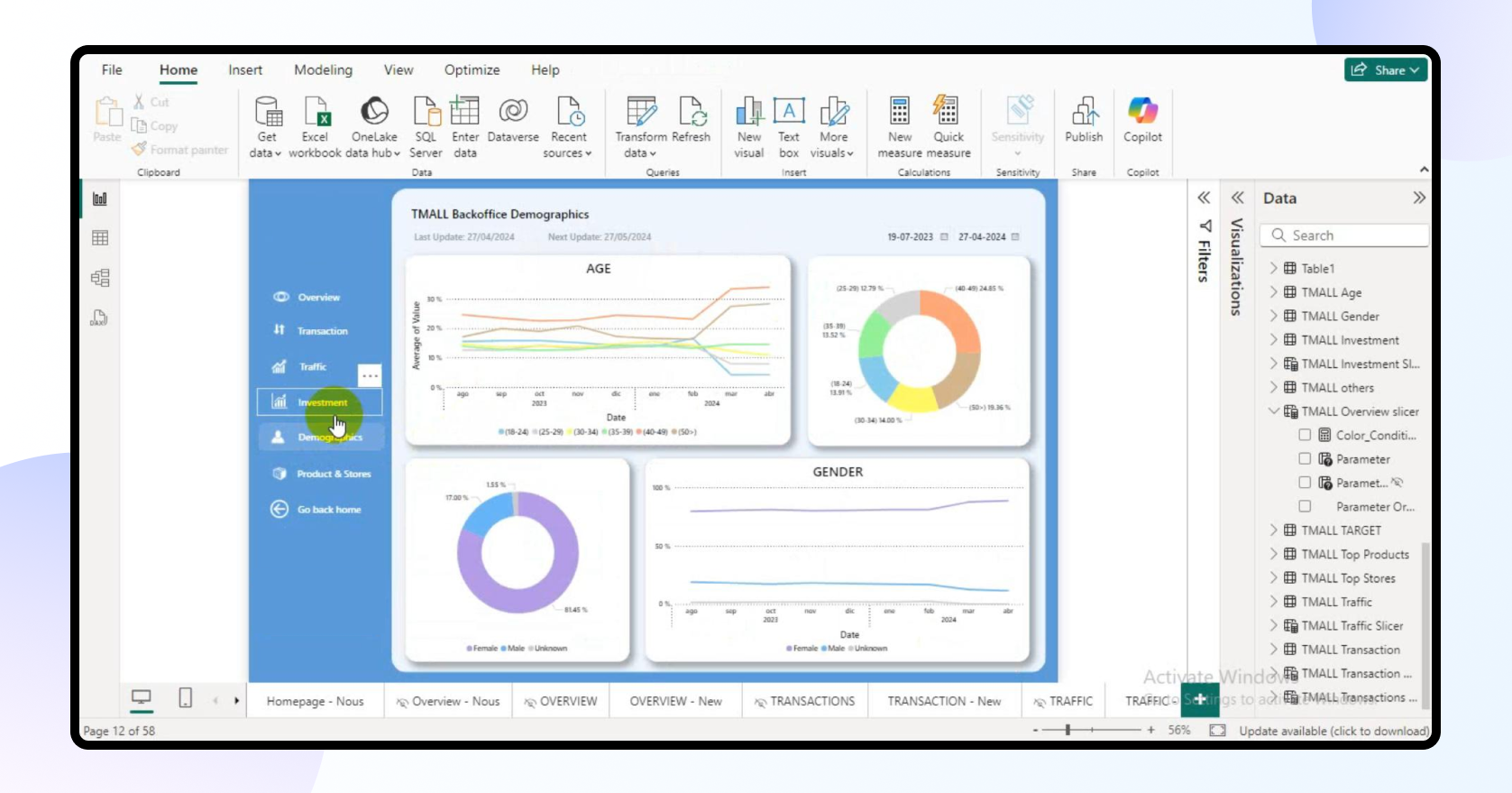
Task: Open the File menu
Action: coord(112,69)
